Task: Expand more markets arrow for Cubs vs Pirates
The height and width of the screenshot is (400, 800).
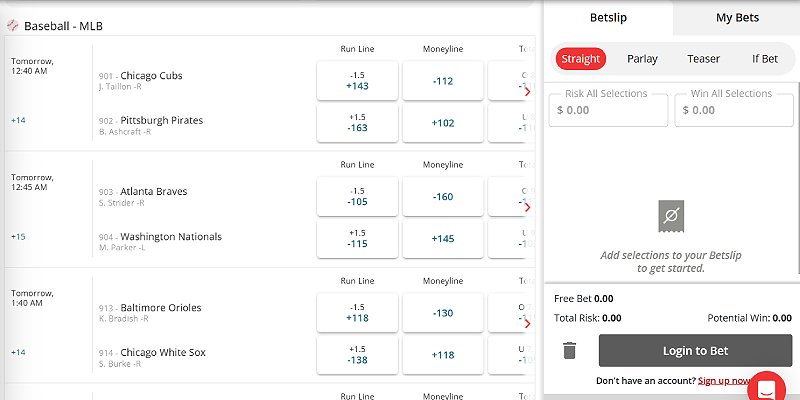Action: [527, 91]
